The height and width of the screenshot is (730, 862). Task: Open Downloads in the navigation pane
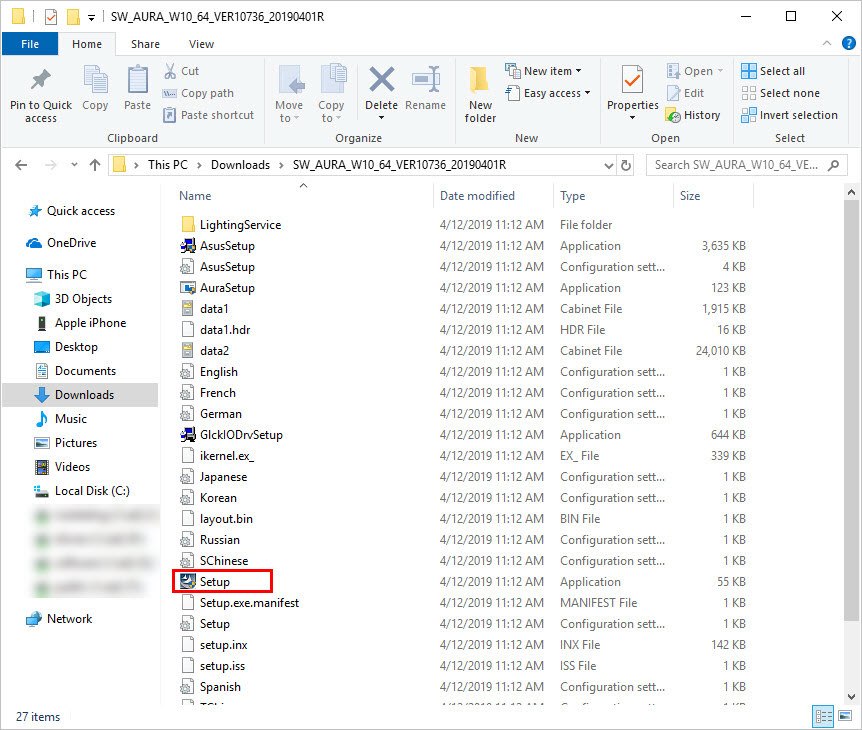coord(84,395)
